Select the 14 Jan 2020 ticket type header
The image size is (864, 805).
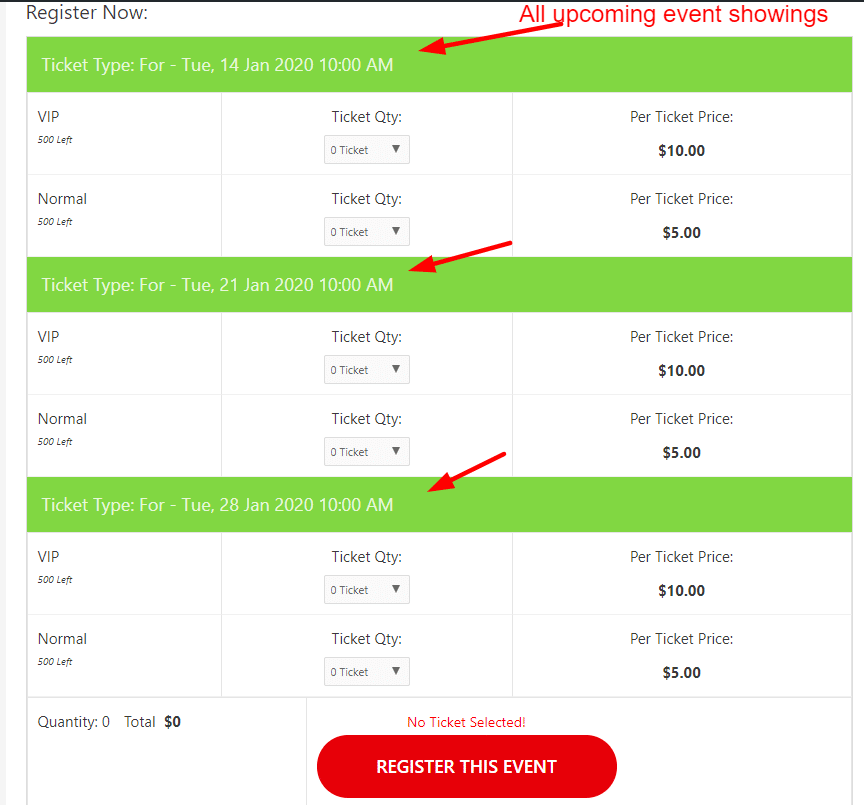tap(439, 64)
